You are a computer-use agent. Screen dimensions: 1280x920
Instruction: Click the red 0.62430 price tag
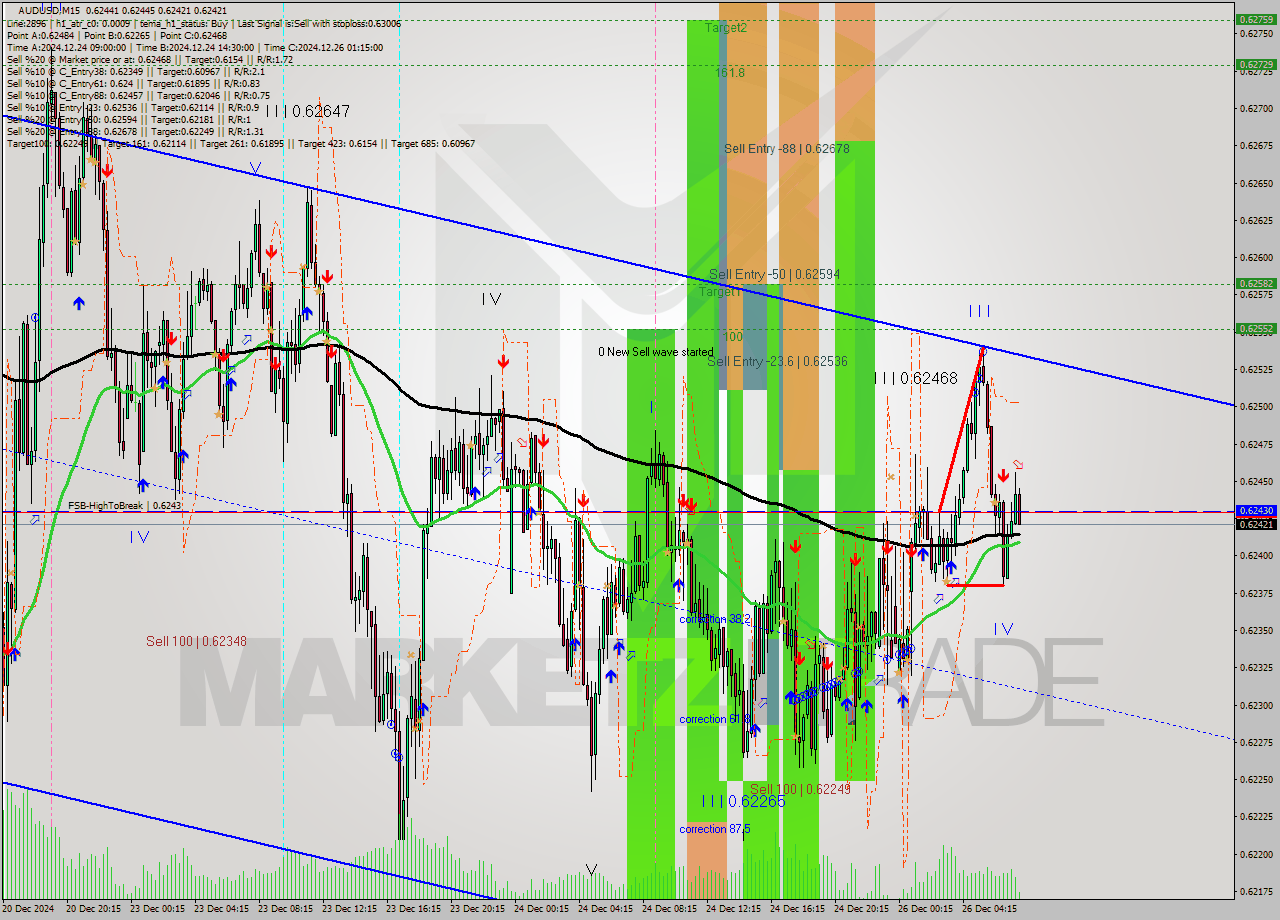1255,510
